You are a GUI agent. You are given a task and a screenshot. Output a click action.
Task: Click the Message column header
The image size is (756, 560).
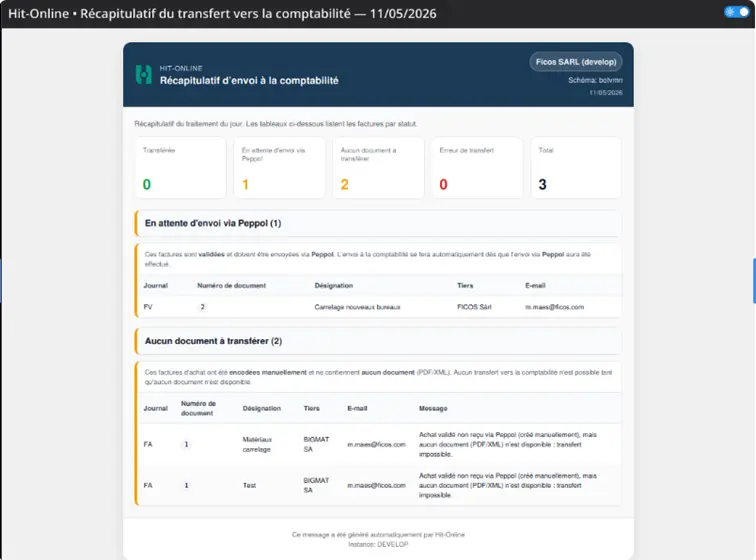point(433,408)
